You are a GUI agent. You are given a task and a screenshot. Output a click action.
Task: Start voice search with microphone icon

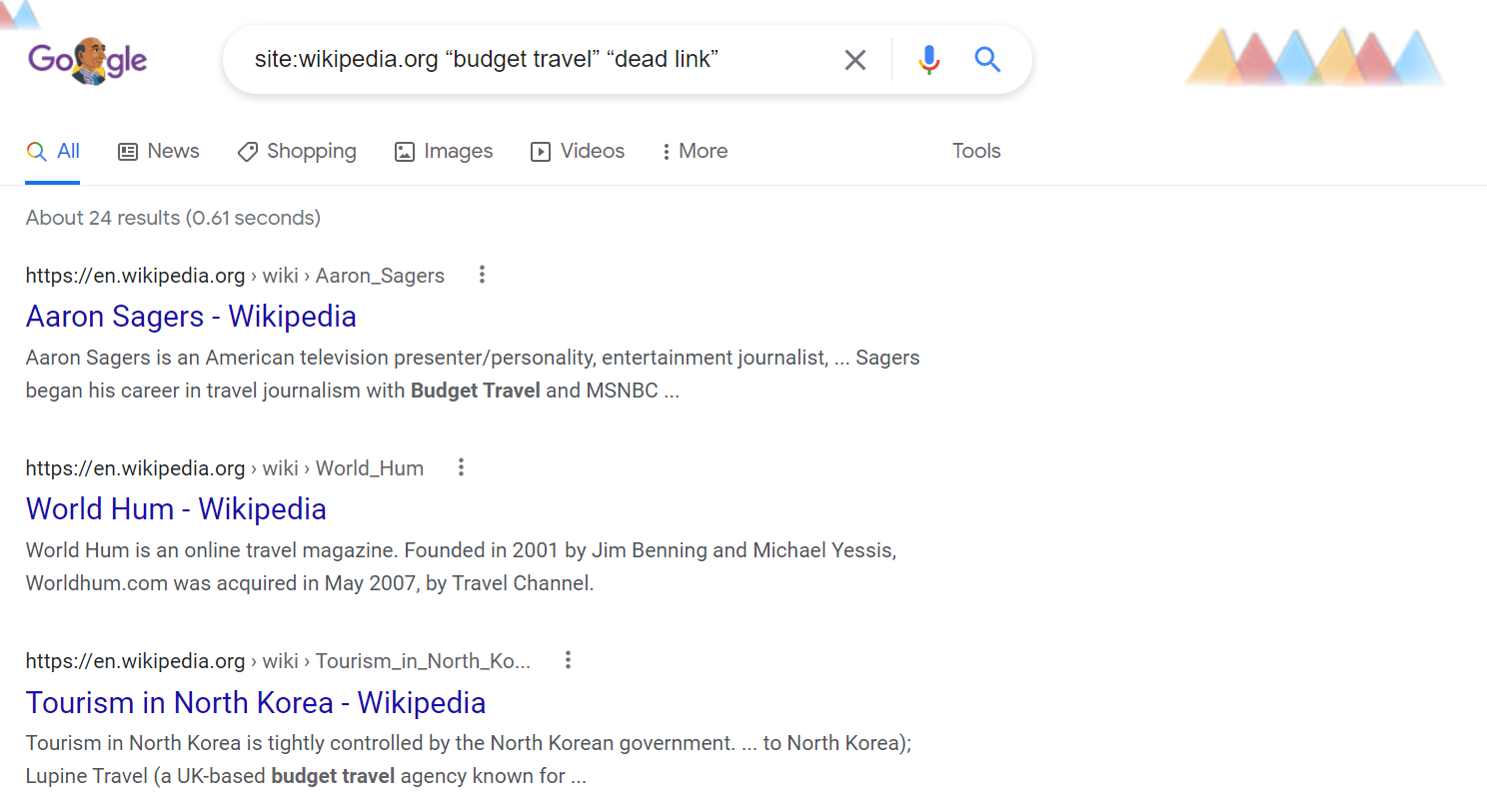pyautogui.click(x=928, y=60)
